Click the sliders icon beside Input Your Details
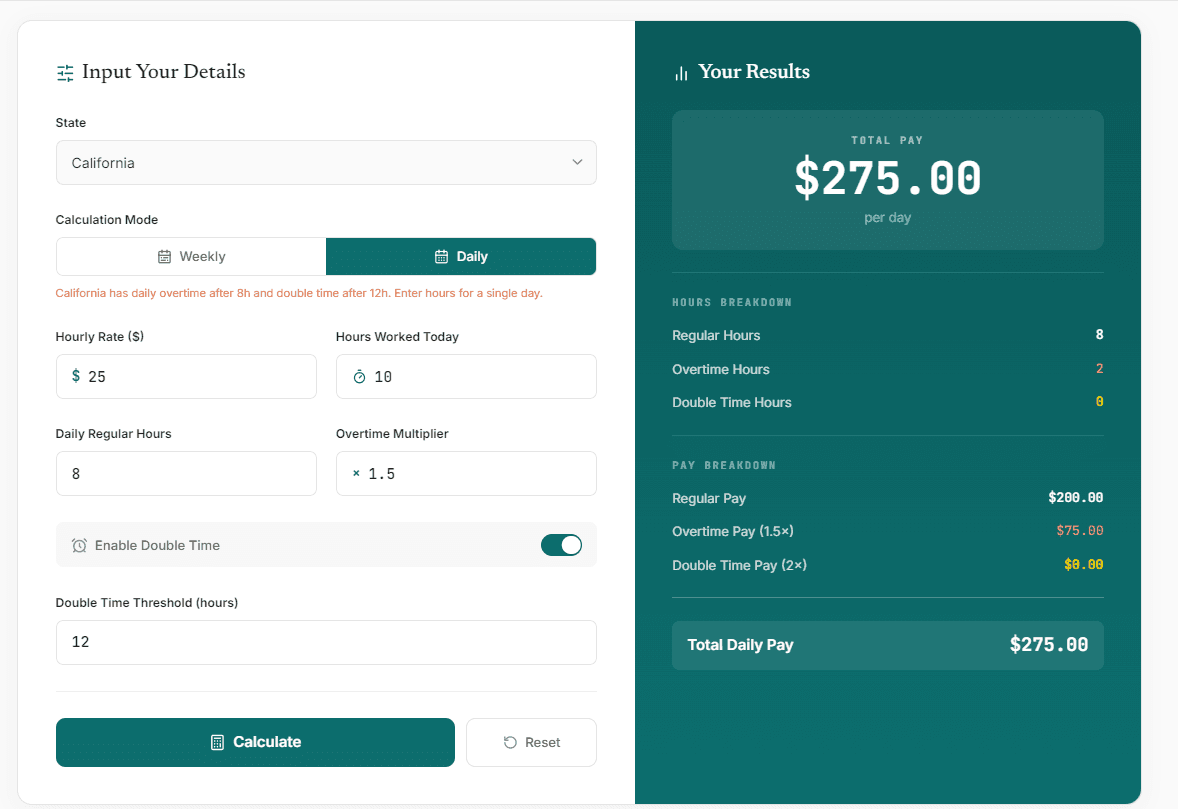 click(65, 72)
